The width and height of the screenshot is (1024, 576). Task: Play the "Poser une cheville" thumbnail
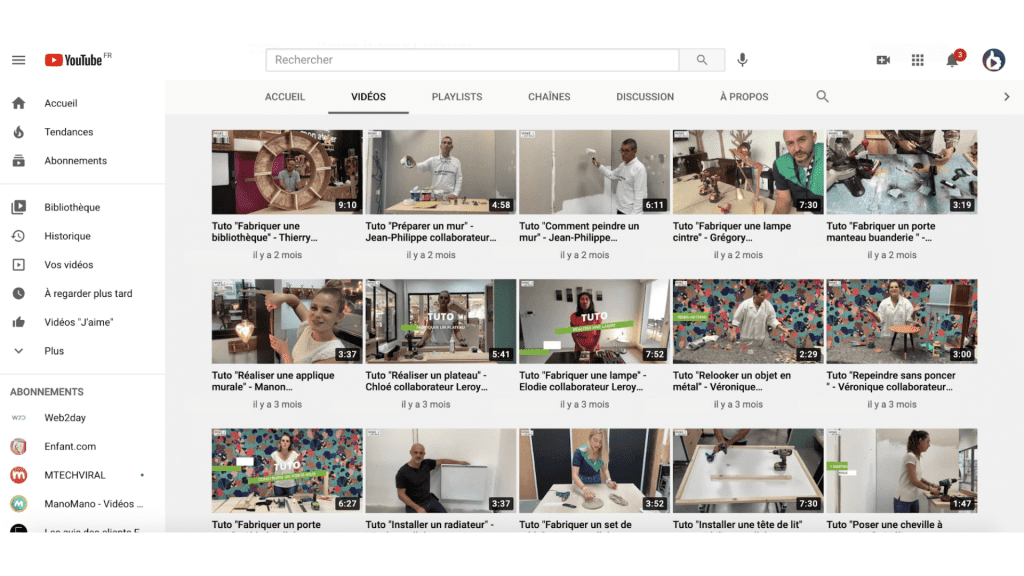tap(902, 471)
